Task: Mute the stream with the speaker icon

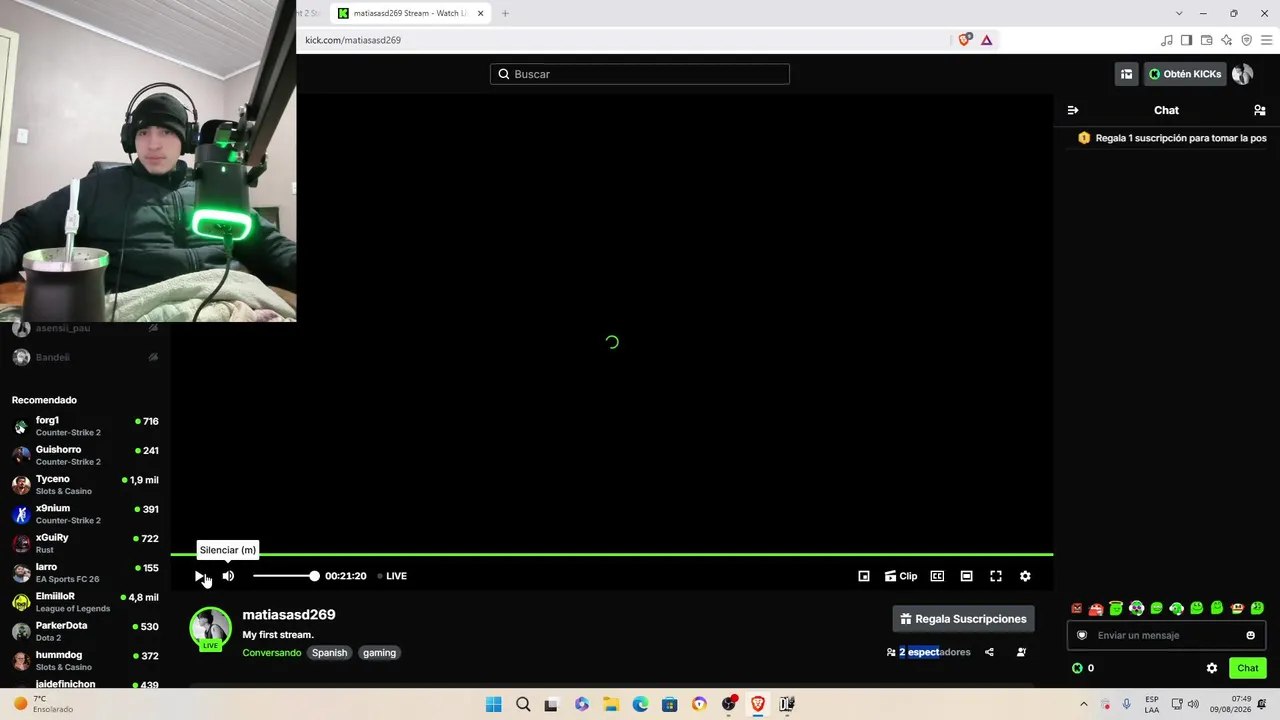Action: point(228,576)
